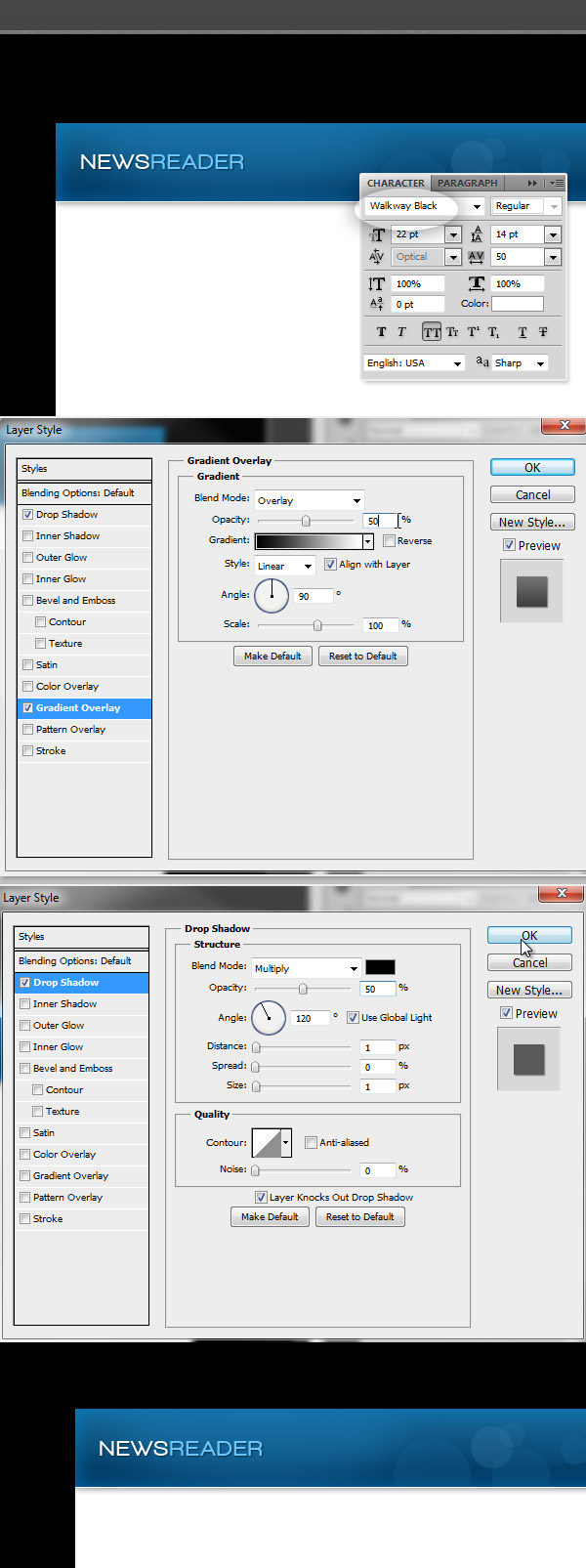Uncheck Preview in Gradient Overlay dialog
Screen dimensions: 586x1568
(x=509, y=545)
